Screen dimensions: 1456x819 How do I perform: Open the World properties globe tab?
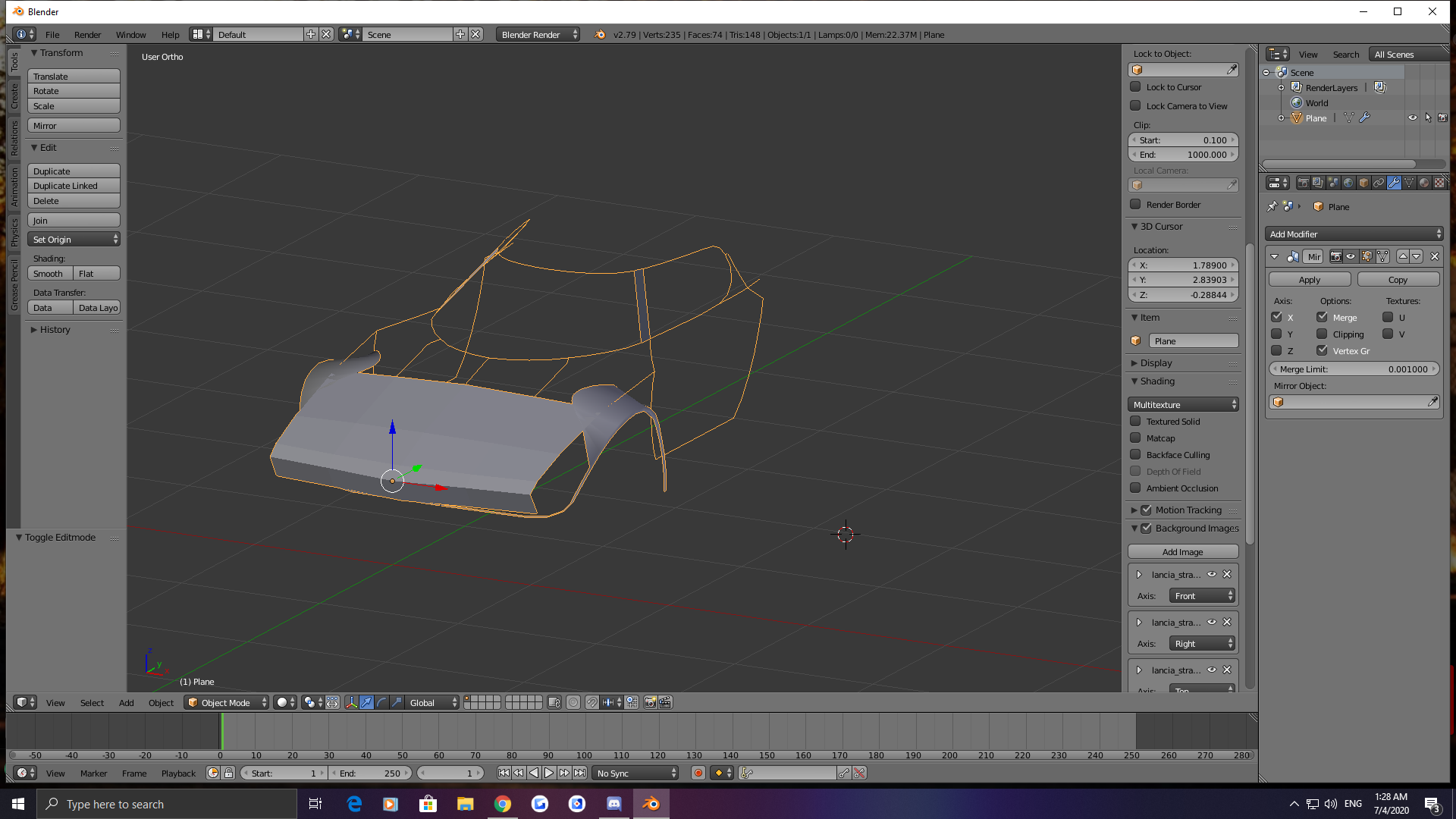[x=1348, y=183]
